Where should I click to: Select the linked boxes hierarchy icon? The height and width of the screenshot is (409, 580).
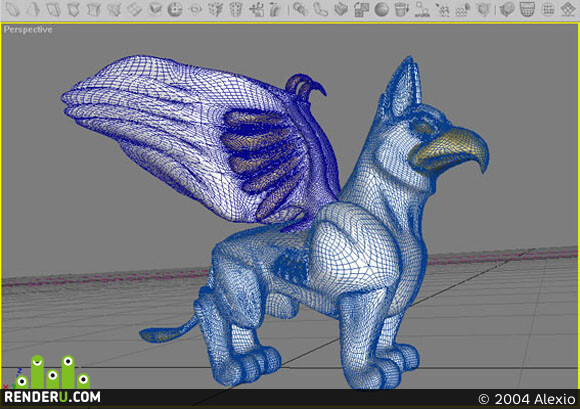pos(422,9)
